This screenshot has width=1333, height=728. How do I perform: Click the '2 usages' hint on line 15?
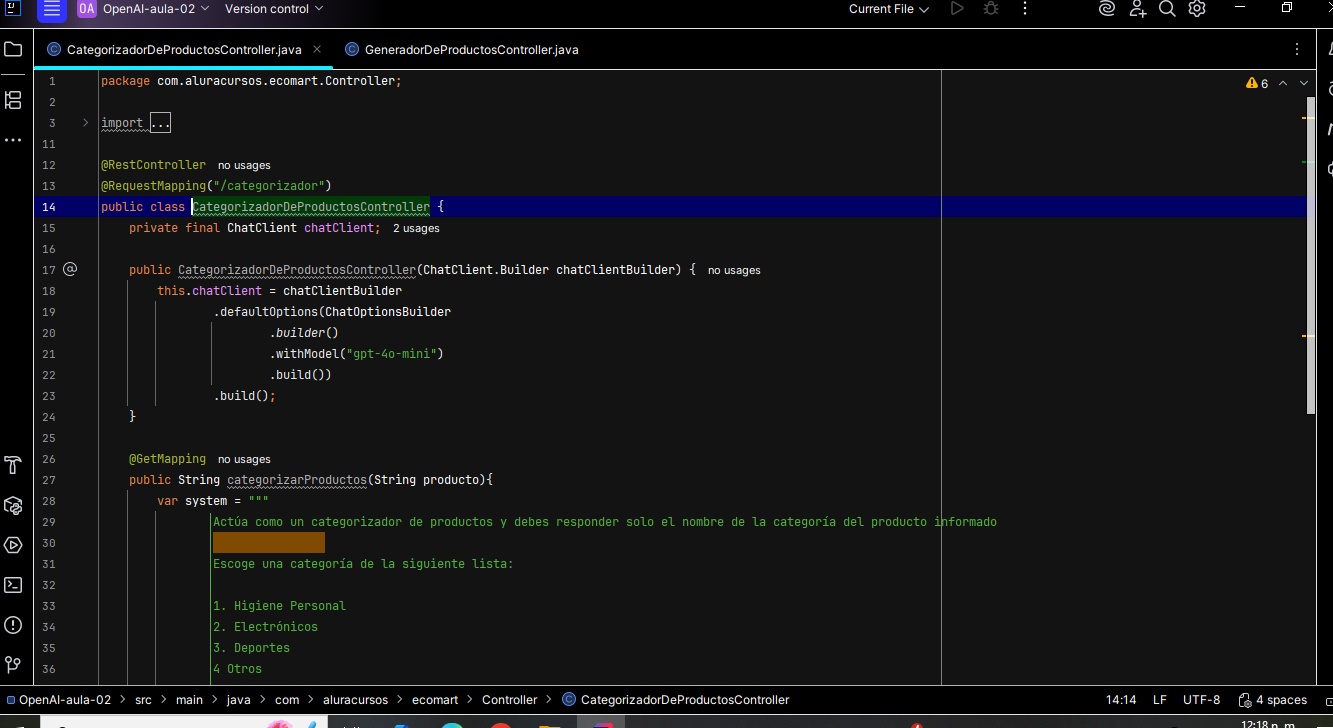pyautogui.click(x=416, y=228)
